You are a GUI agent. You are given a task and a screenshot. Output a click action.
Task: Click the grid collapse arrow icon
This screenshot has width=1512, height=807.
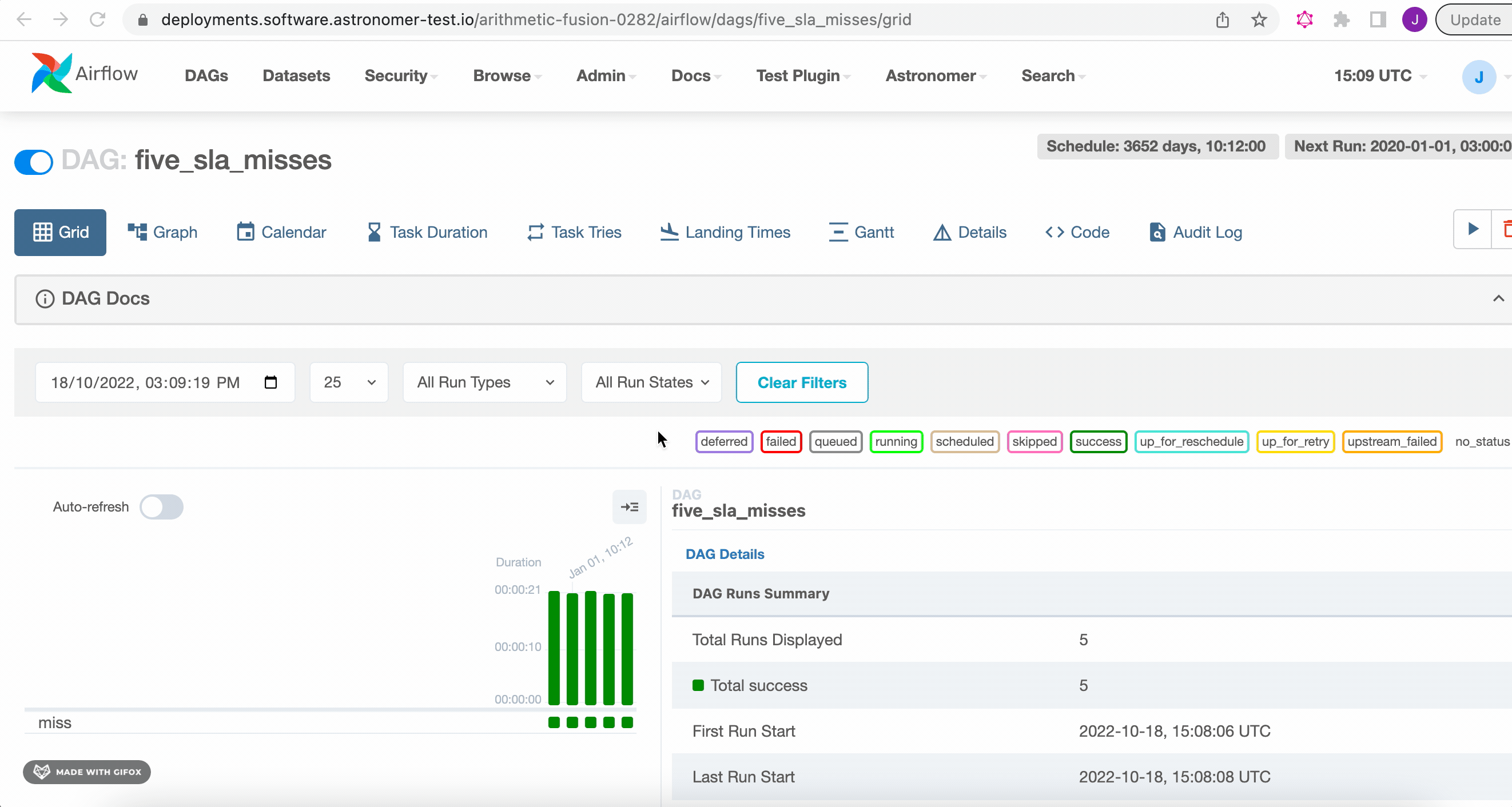[629, 507]
